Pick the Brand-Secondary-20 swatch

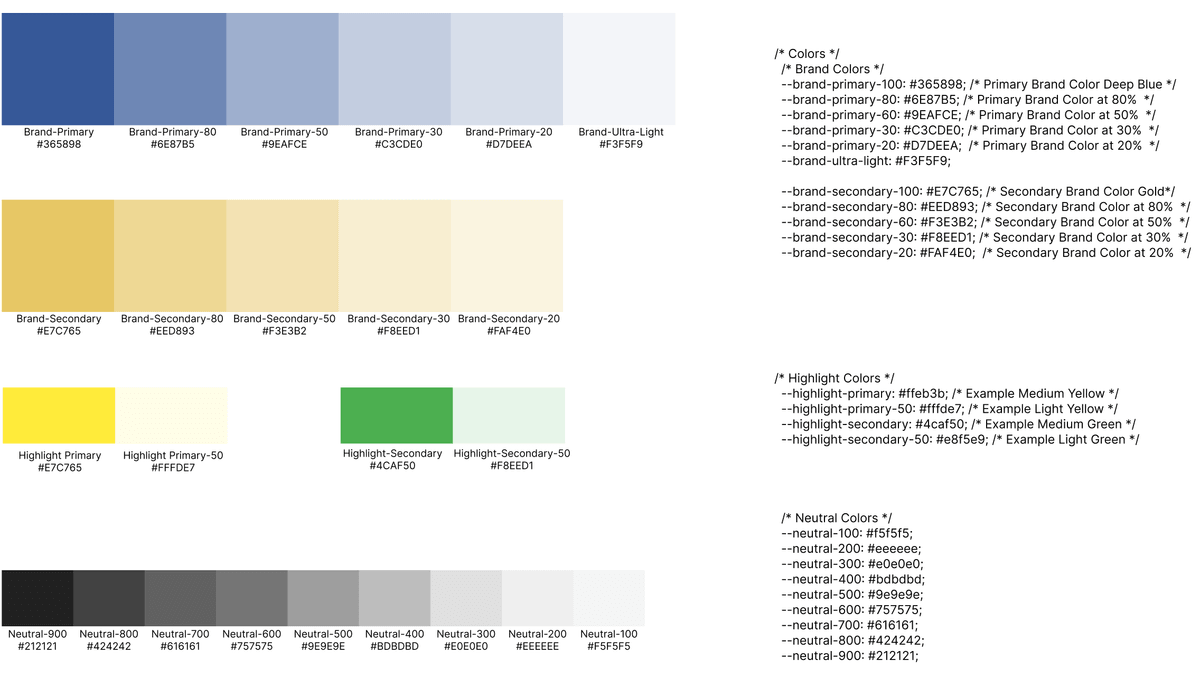[x=507, y=256]
